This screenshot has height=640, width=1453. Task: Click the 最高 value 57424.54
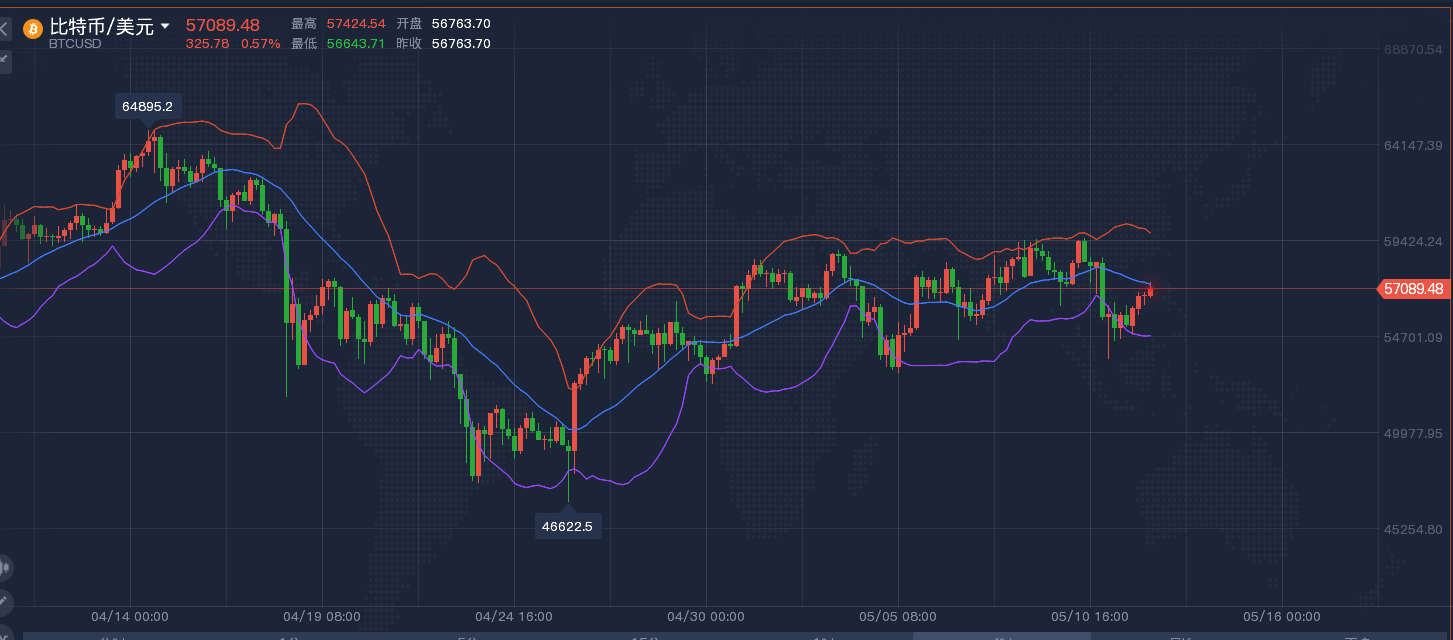click(356, 23)
